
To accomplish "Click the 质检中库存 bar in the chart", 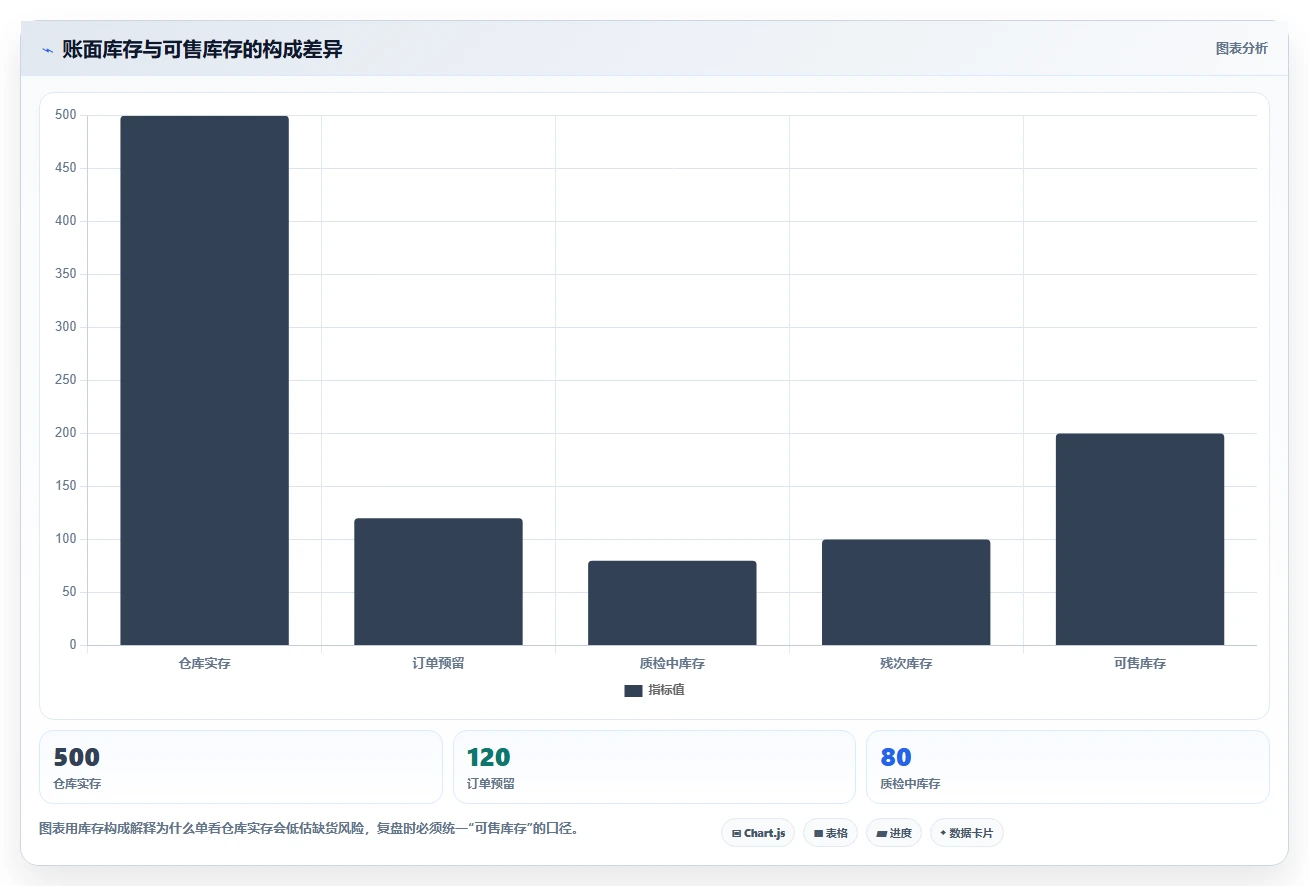I will 672,603.
